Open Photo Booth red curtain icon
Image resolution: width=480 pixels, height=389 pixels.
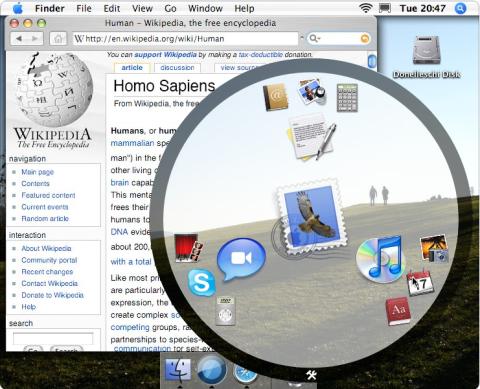point(188,247)
